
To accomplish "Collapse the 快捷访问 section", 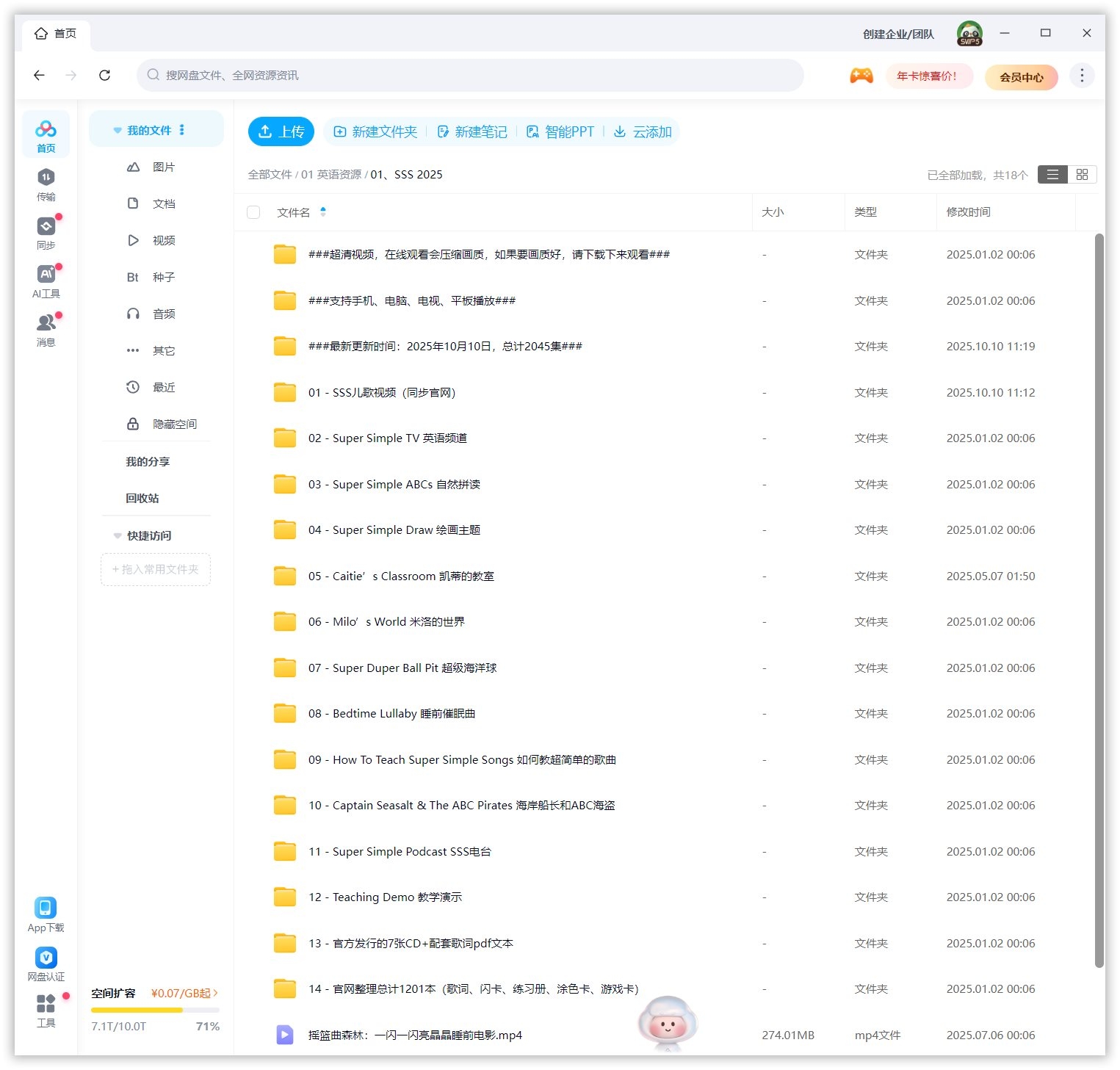I will click(118, 535).
